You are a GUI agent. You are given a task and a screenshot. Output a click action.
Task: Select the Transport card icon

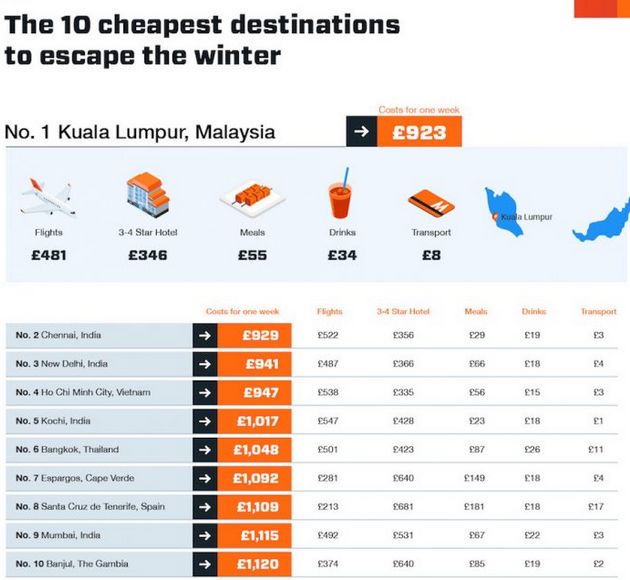point(432,203)
